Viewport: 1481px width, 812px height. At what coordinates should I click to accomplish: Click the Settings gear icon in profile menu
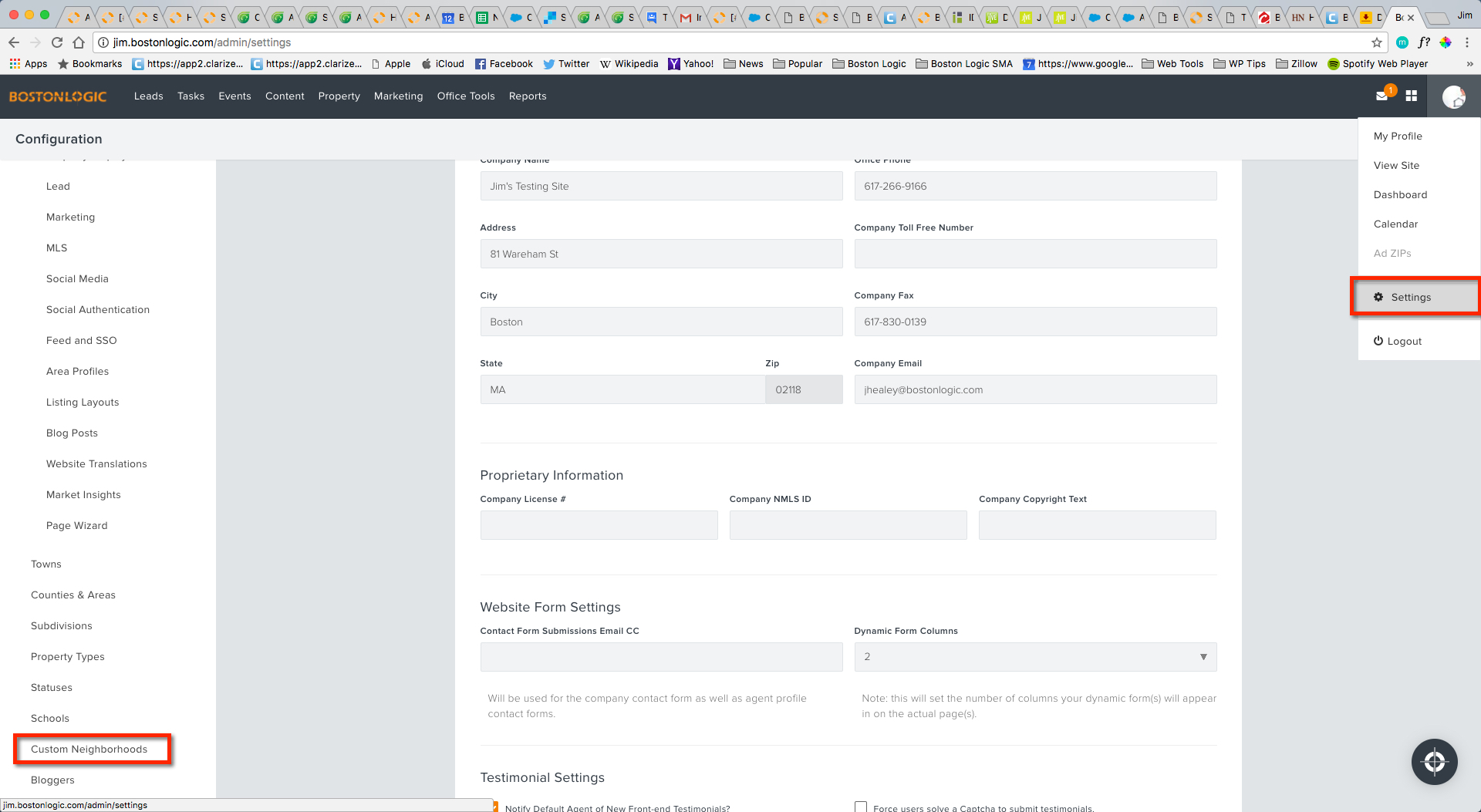pyautogui.click(x=1378, y=296)
